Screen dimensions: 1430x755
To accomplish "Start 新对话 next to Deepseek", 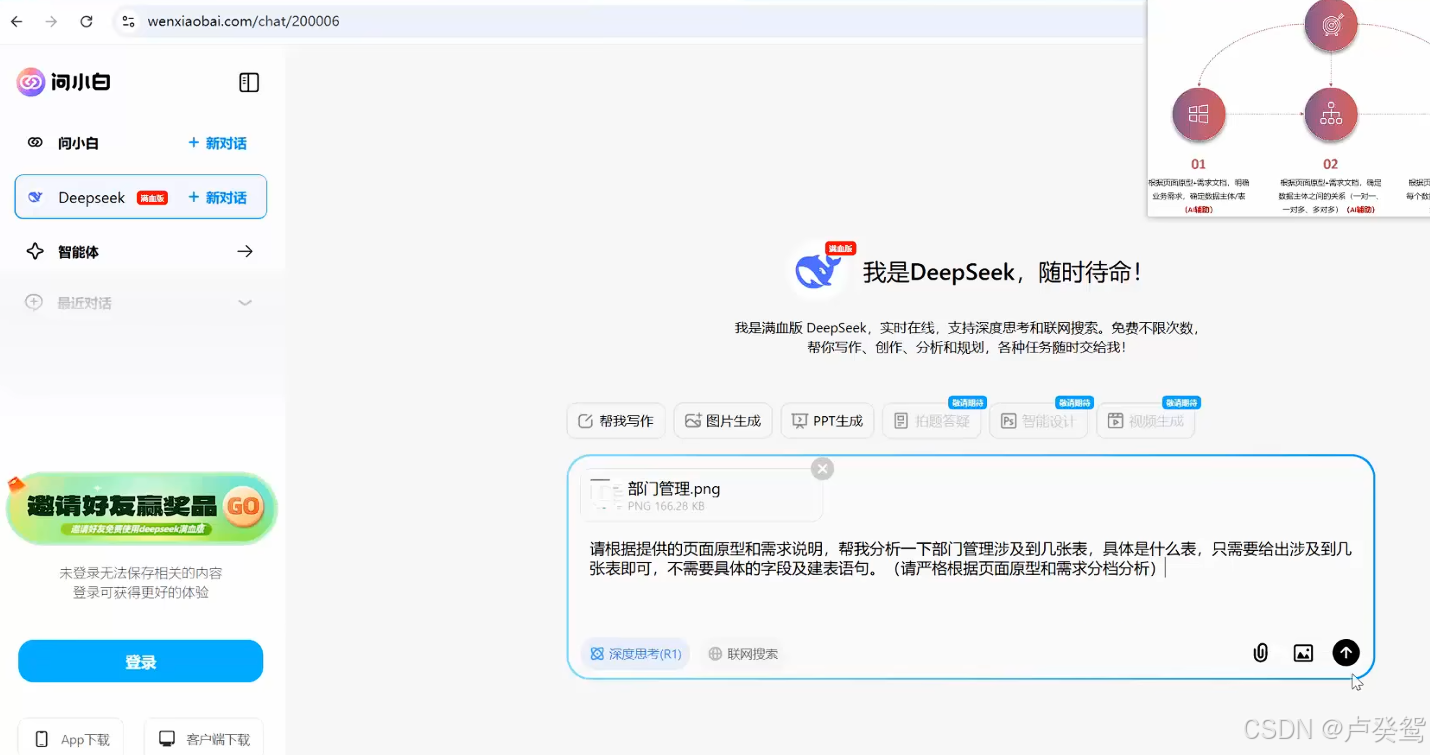I will coord(217,197).
